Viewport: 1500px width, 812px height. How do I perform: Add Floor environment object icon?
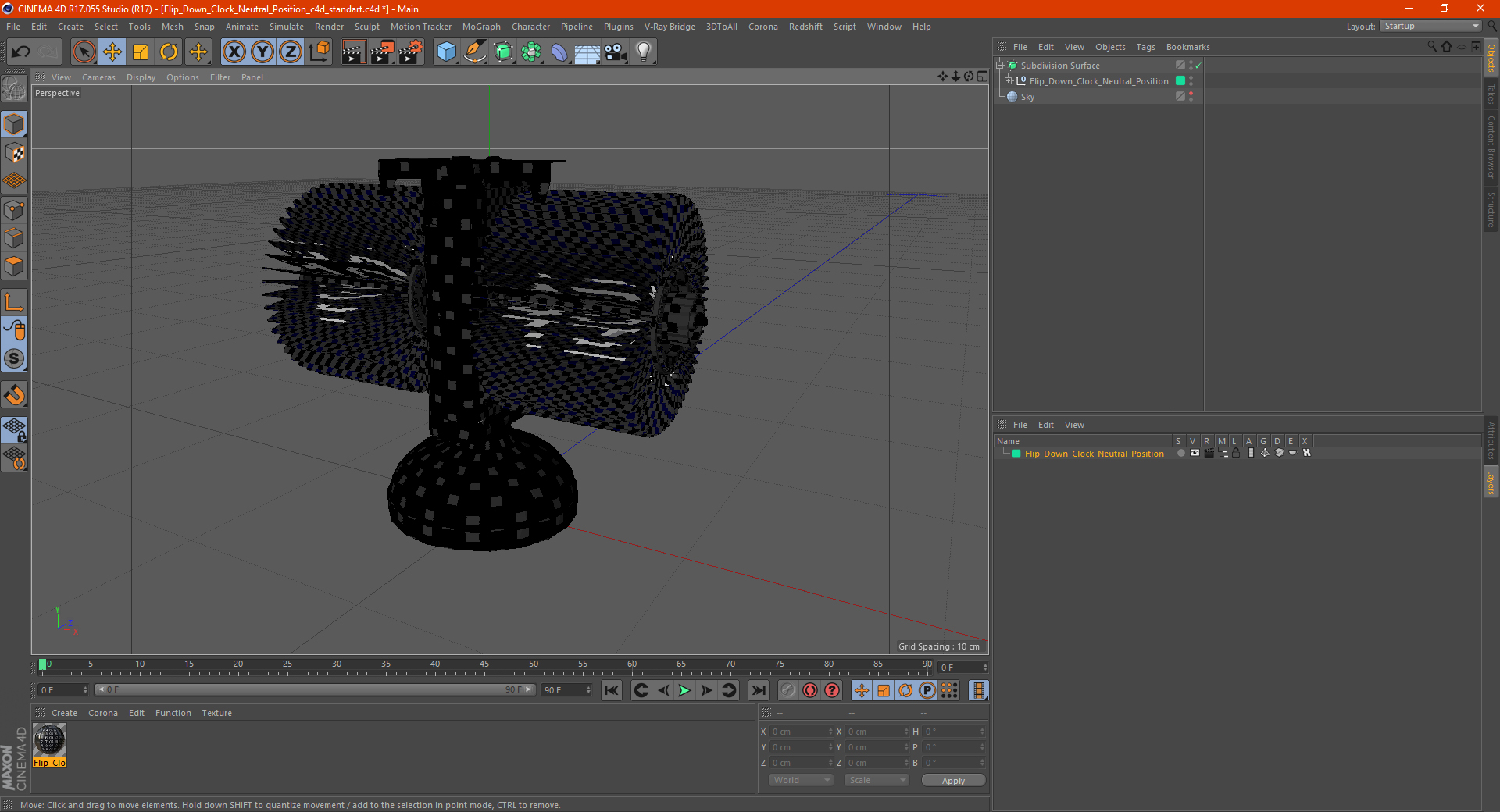[587, 52]
